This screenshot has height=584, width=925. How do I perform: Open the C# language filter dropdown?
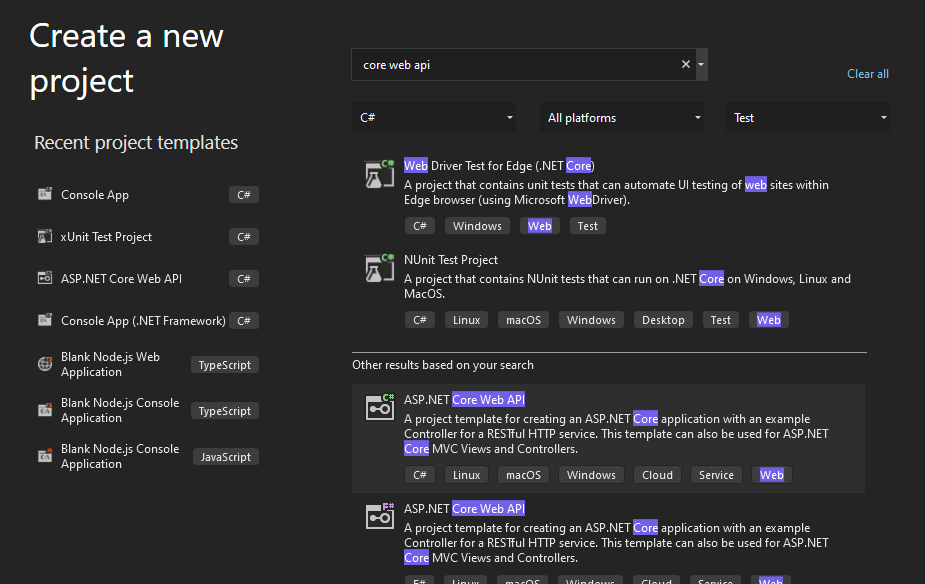click(434, 117)
